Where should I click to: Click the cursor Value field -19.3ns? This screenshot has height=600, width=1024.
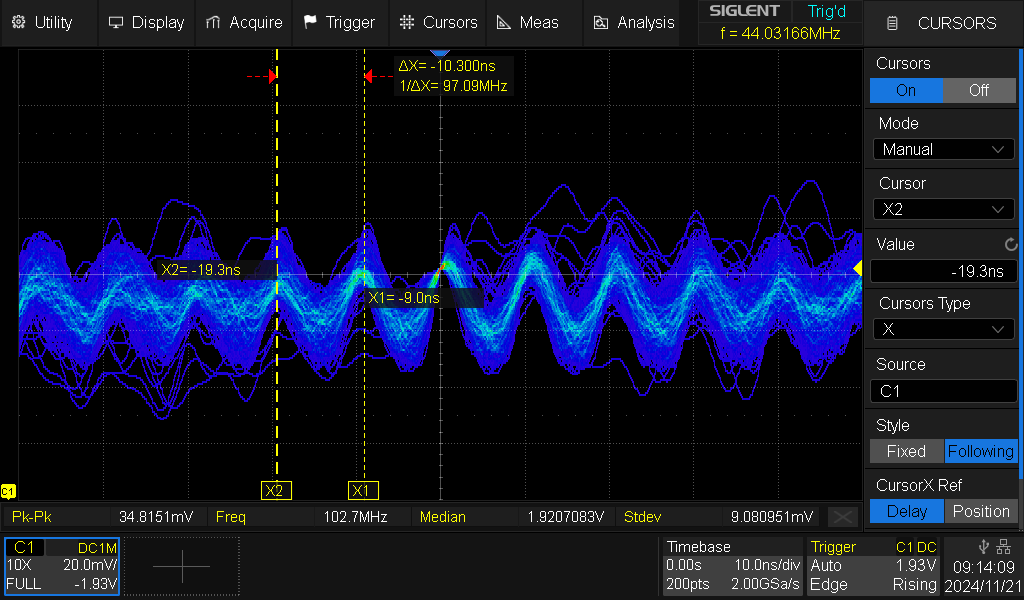click(x=943, y=271)
